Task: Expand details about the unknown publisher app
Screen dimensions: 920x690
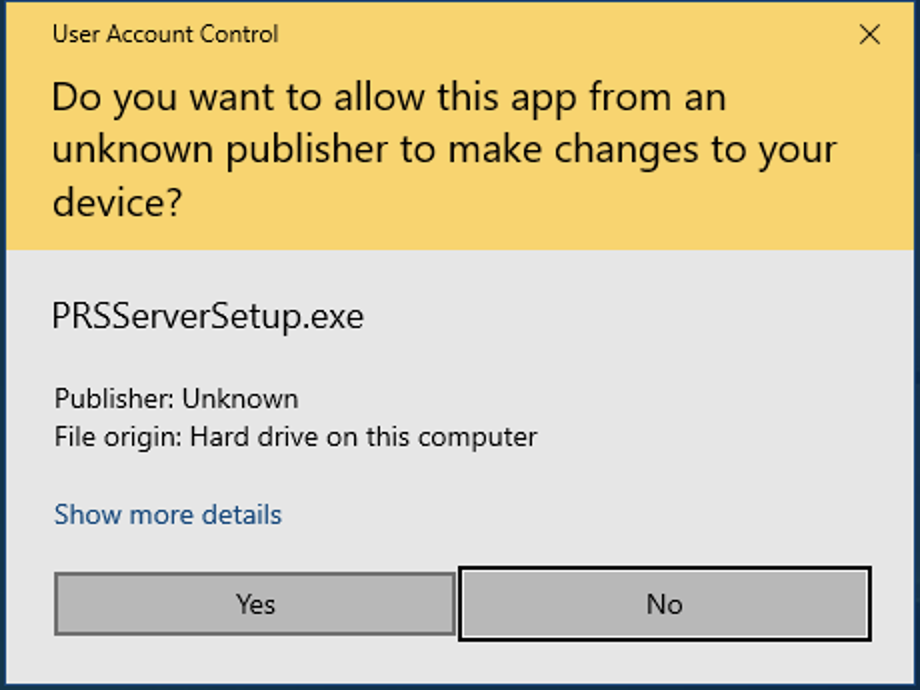Action: [168, 515]
